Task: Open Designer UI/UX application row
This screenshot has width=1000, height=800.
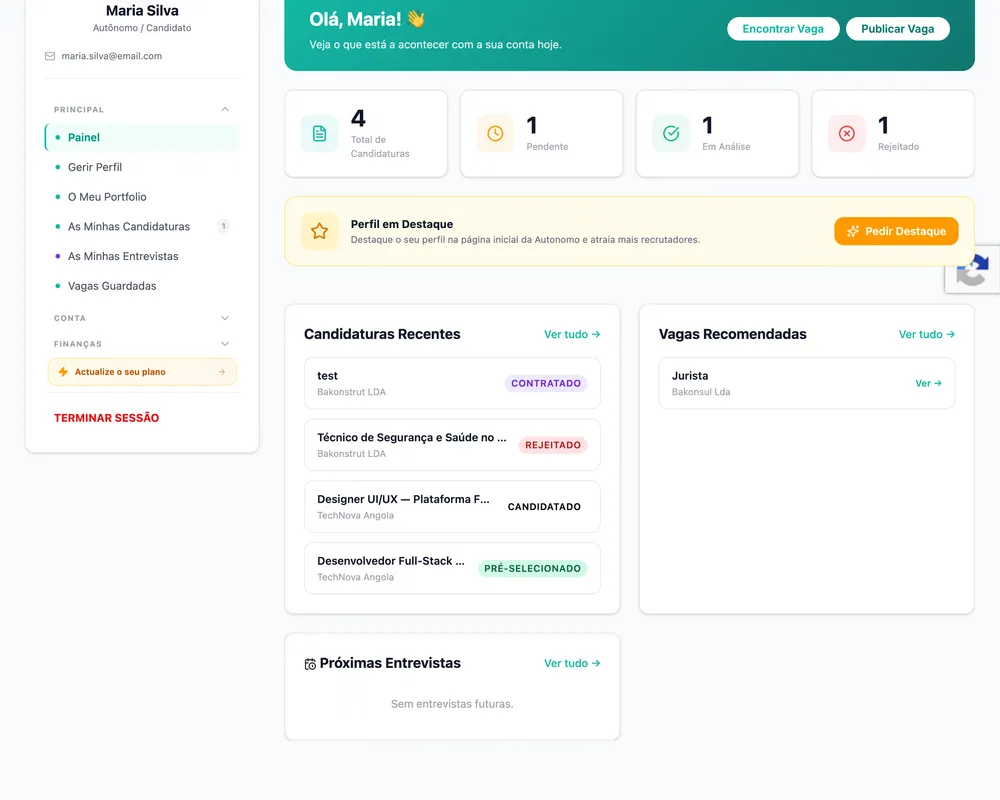Action: (x=452, y=507)
